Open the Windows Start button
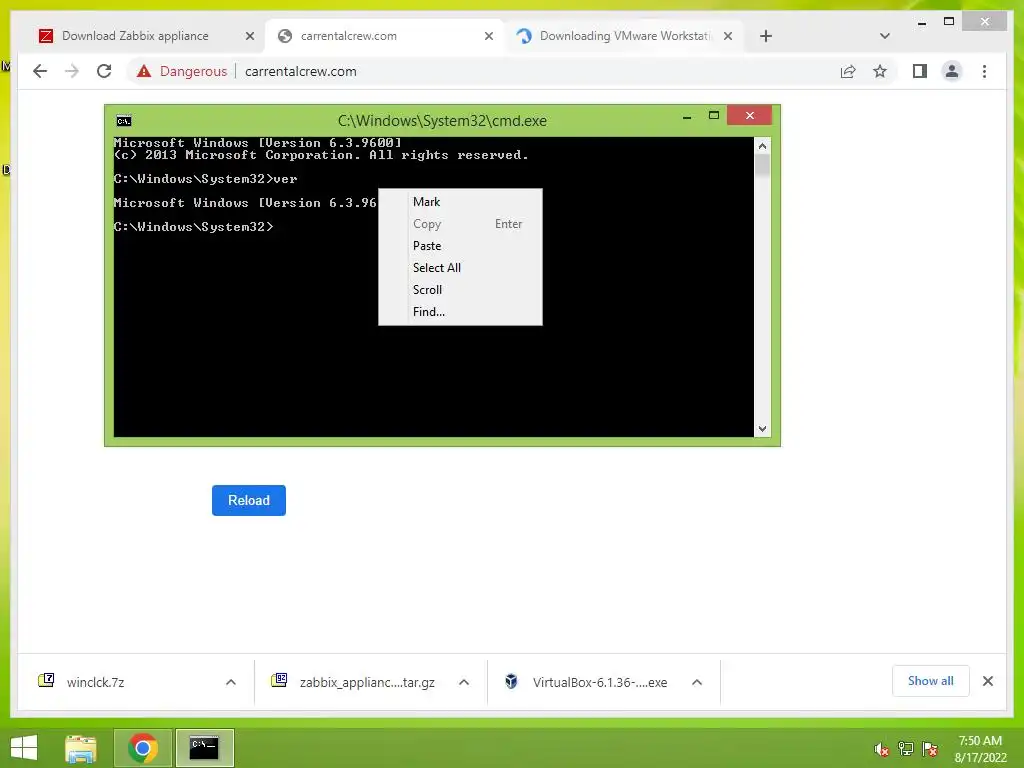 [24, 748]
